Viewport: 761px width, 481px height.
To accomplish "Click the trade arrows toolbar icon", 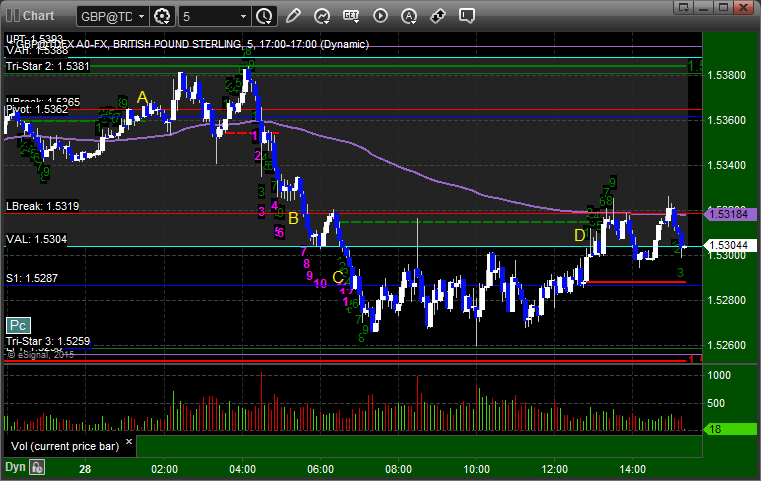I will pos(438,16).
